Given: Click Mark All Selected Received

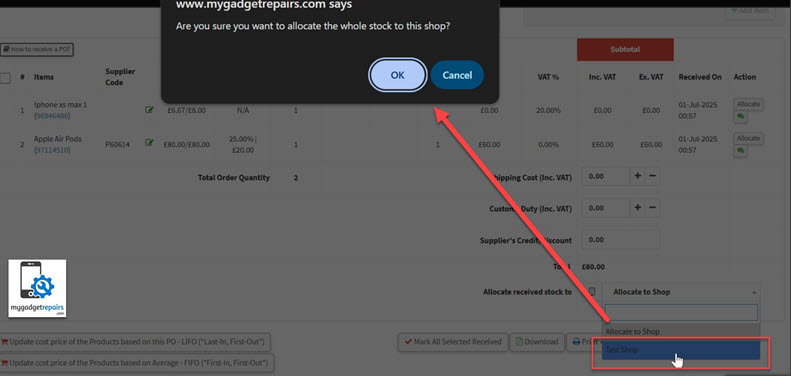Looking at the screenshot, I should [x=453, y=342].
